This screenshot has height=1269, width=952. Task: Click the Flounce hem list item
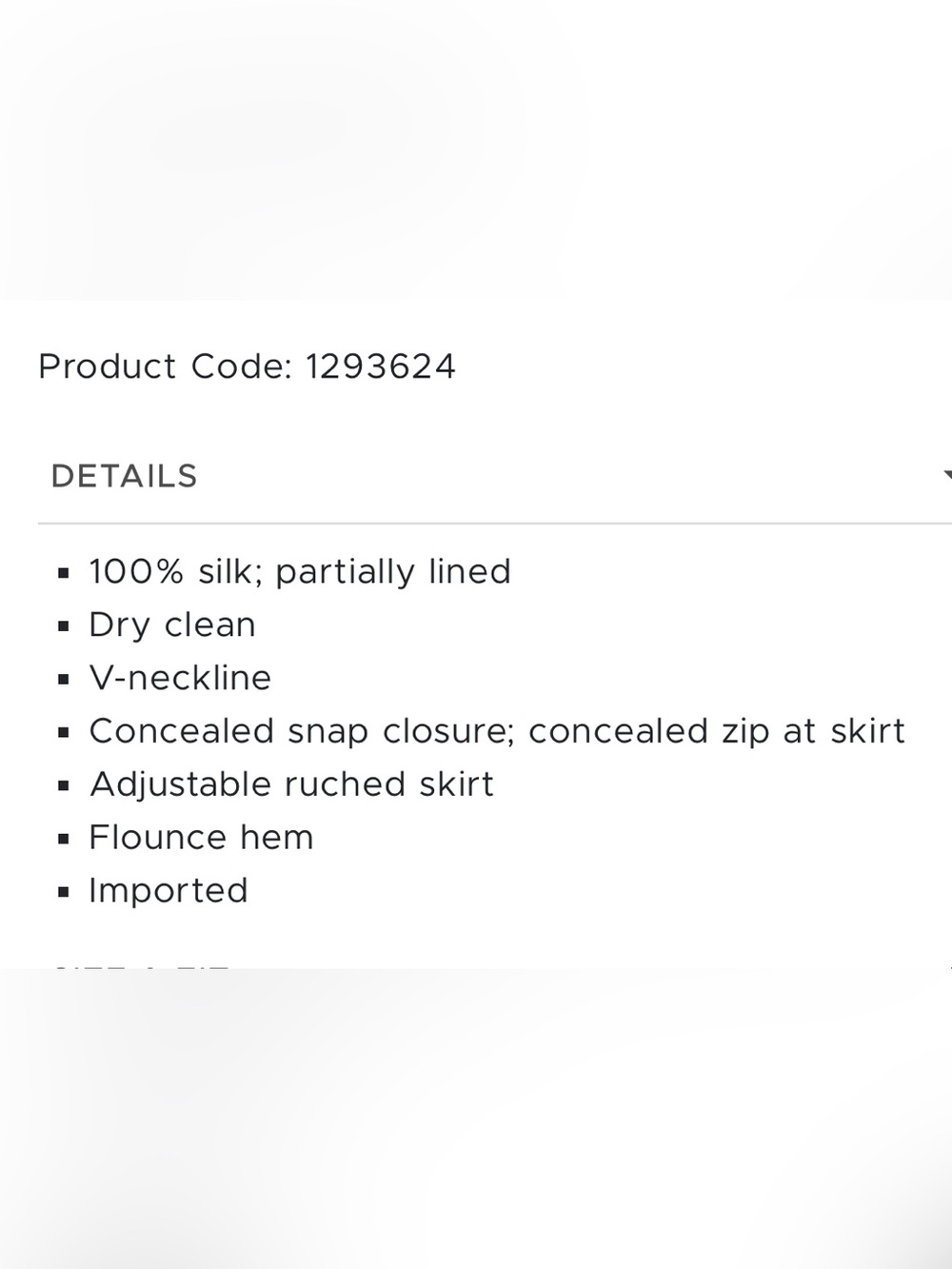pyautogui.click(x=201, y=838)
